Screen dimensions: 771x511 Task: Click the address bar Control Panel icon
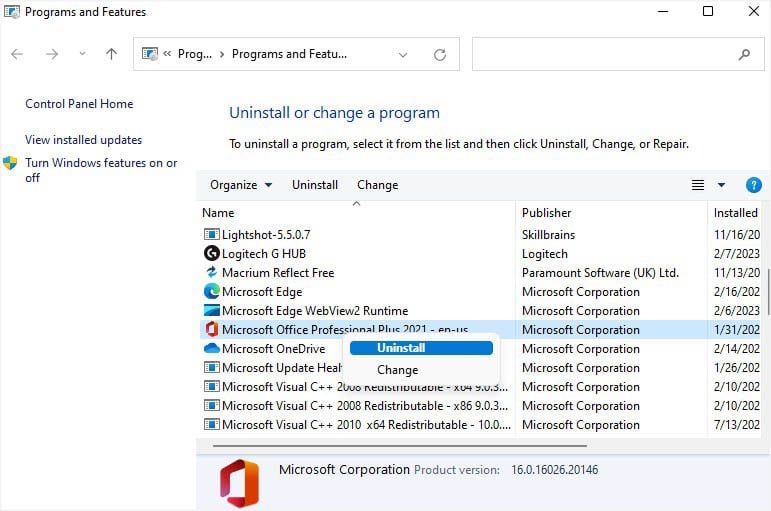(x=149, y=54)
